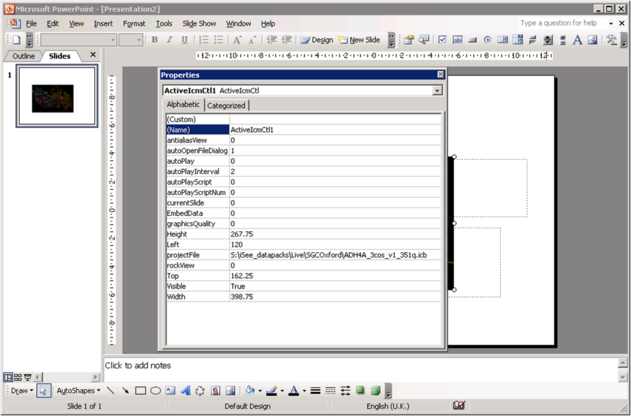The image size is (631, 416).
Task: Open the Draw menu on drawing toolbar
Action: click(x=21, y=391)
